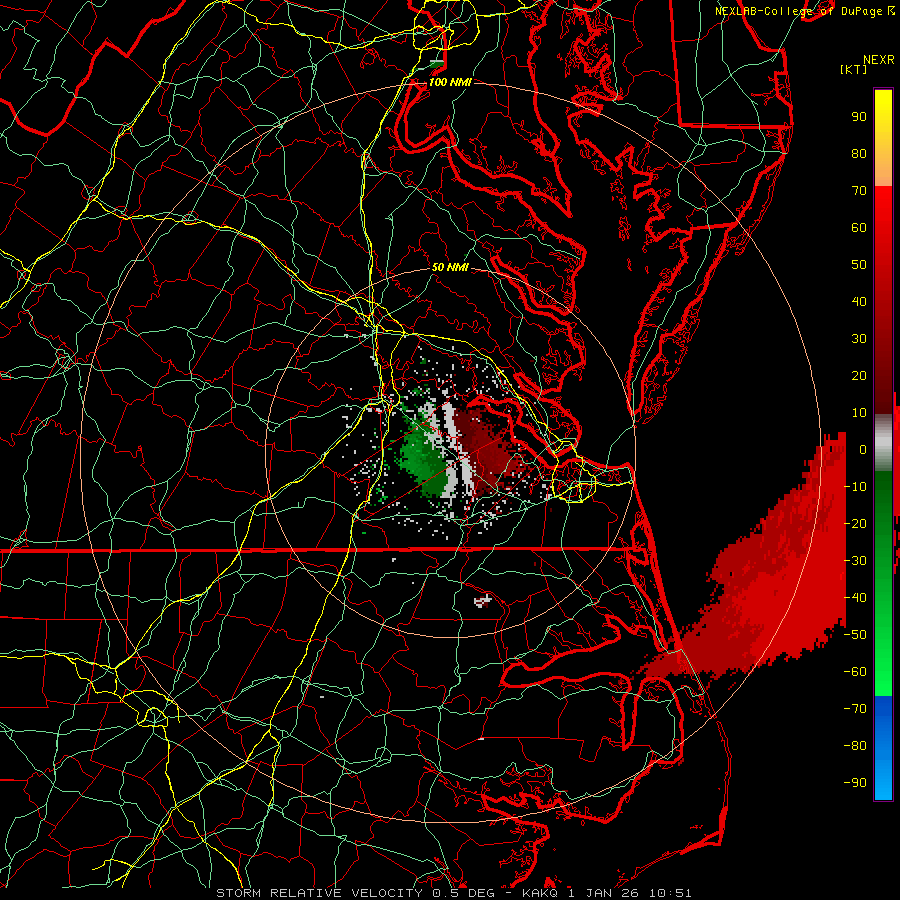The width and height of the screenshot is (900, 900).
Task: Click the positive 80 scale value
Action: (x=859, y=154)
